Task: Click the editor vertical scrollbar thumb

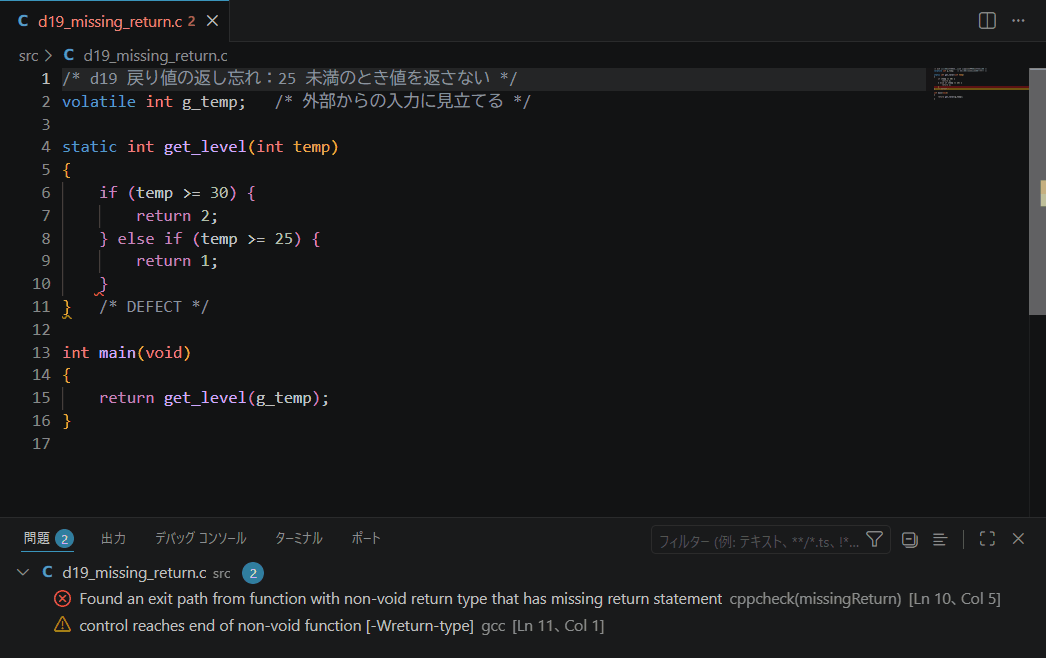Action: tap(1037, 191)
